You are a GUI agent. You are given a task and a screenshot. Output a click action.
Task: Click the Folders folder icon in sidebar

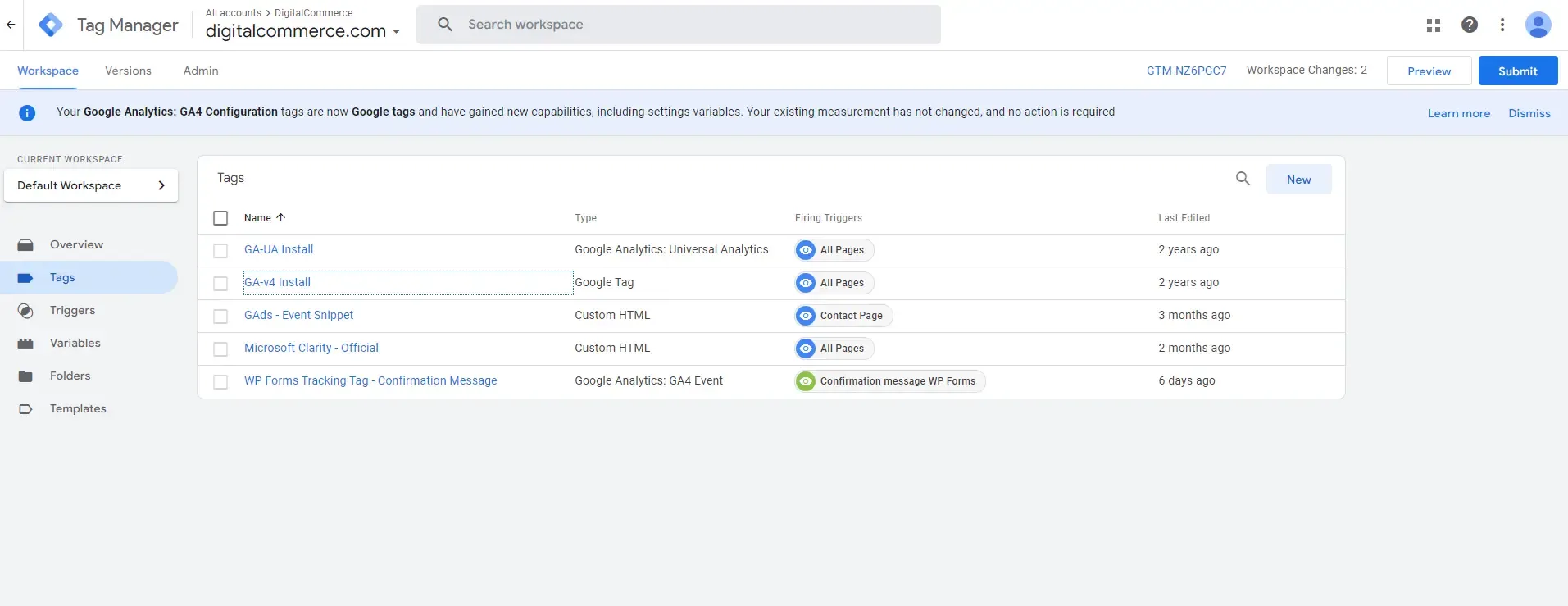pyautogui.click(x=25, y=376)
